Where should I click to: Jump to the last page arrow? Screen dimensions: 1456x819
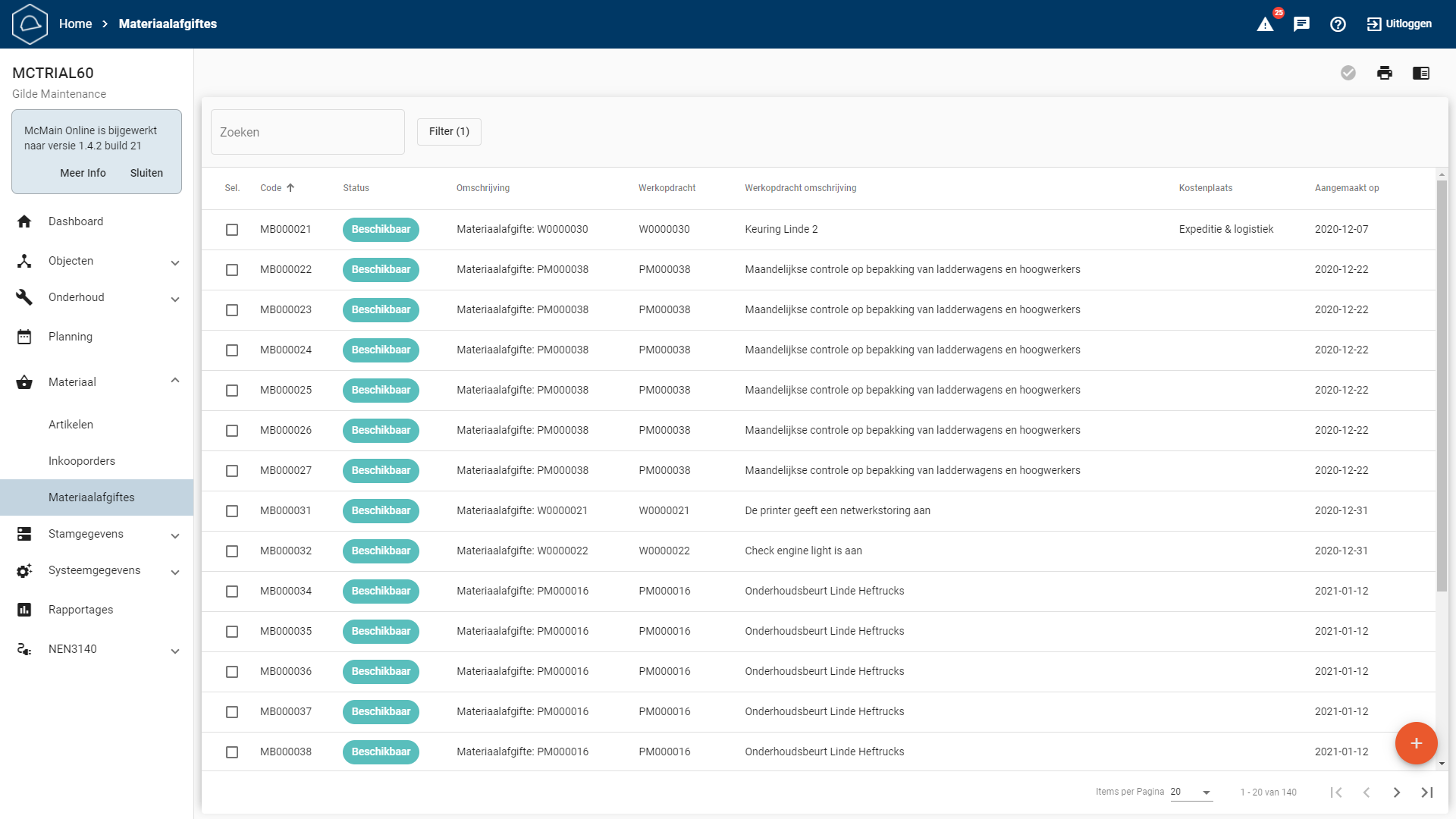(1426, 792)
